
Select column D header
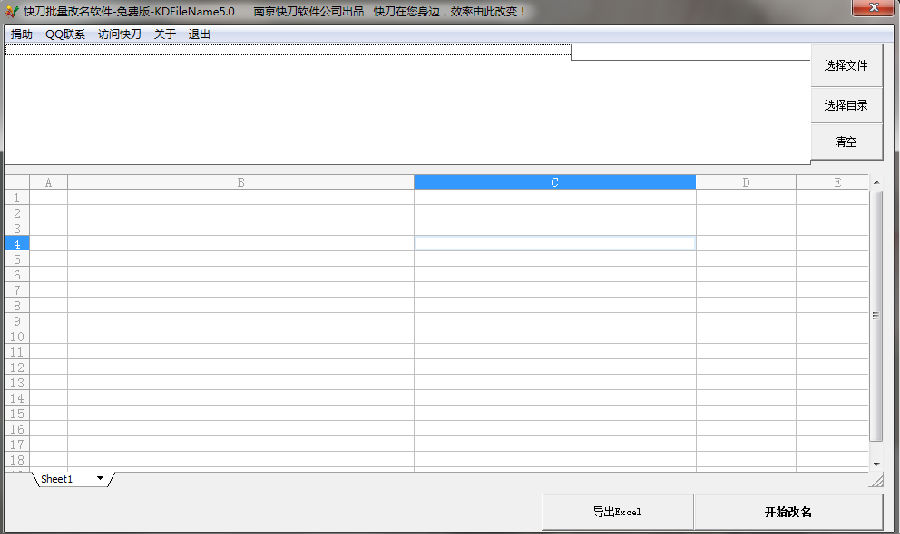(x=746, y=183)
